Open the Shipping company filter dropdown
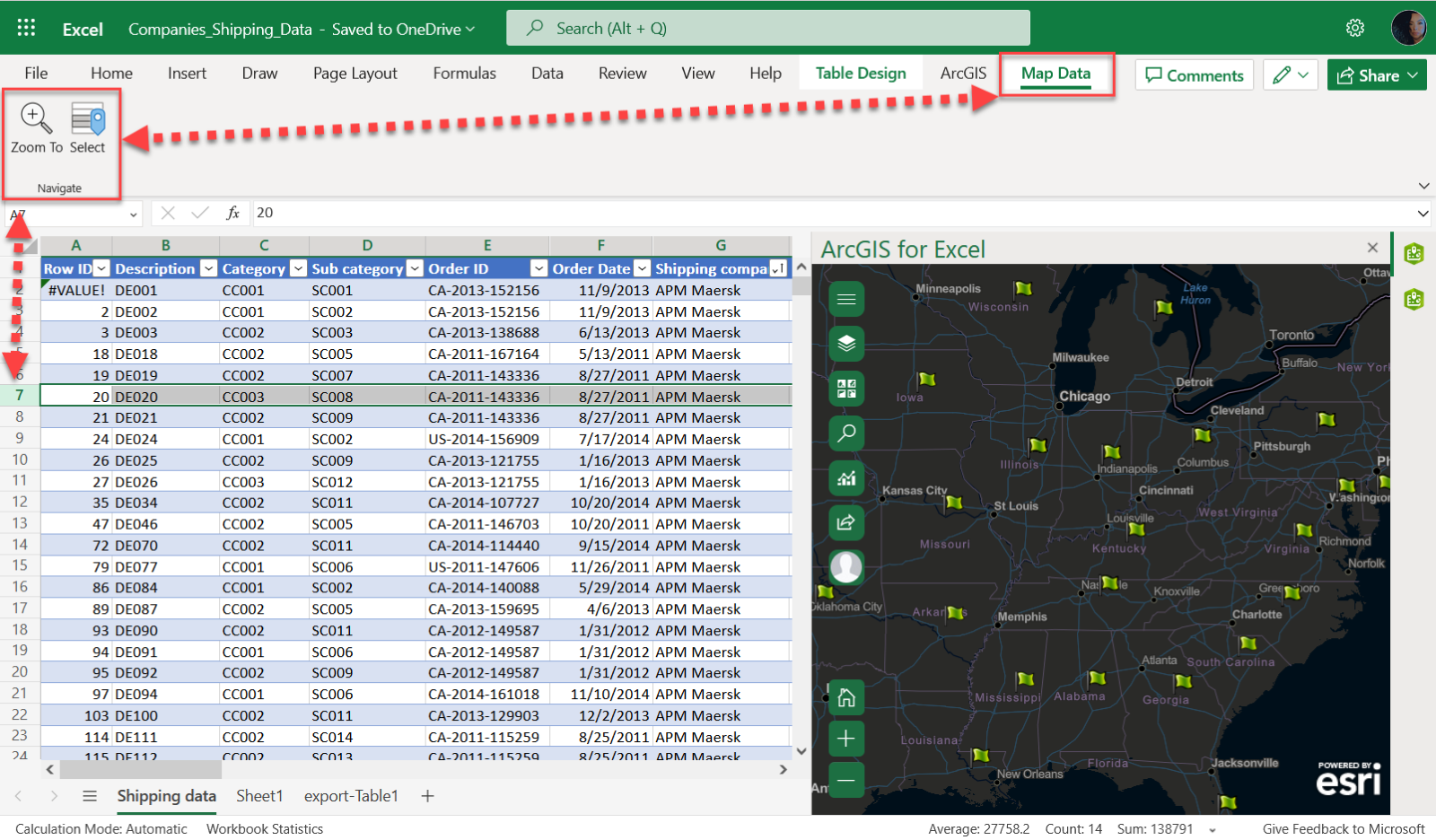The image size is (1436, 840). pyautogui.click(x=778, y=268)
